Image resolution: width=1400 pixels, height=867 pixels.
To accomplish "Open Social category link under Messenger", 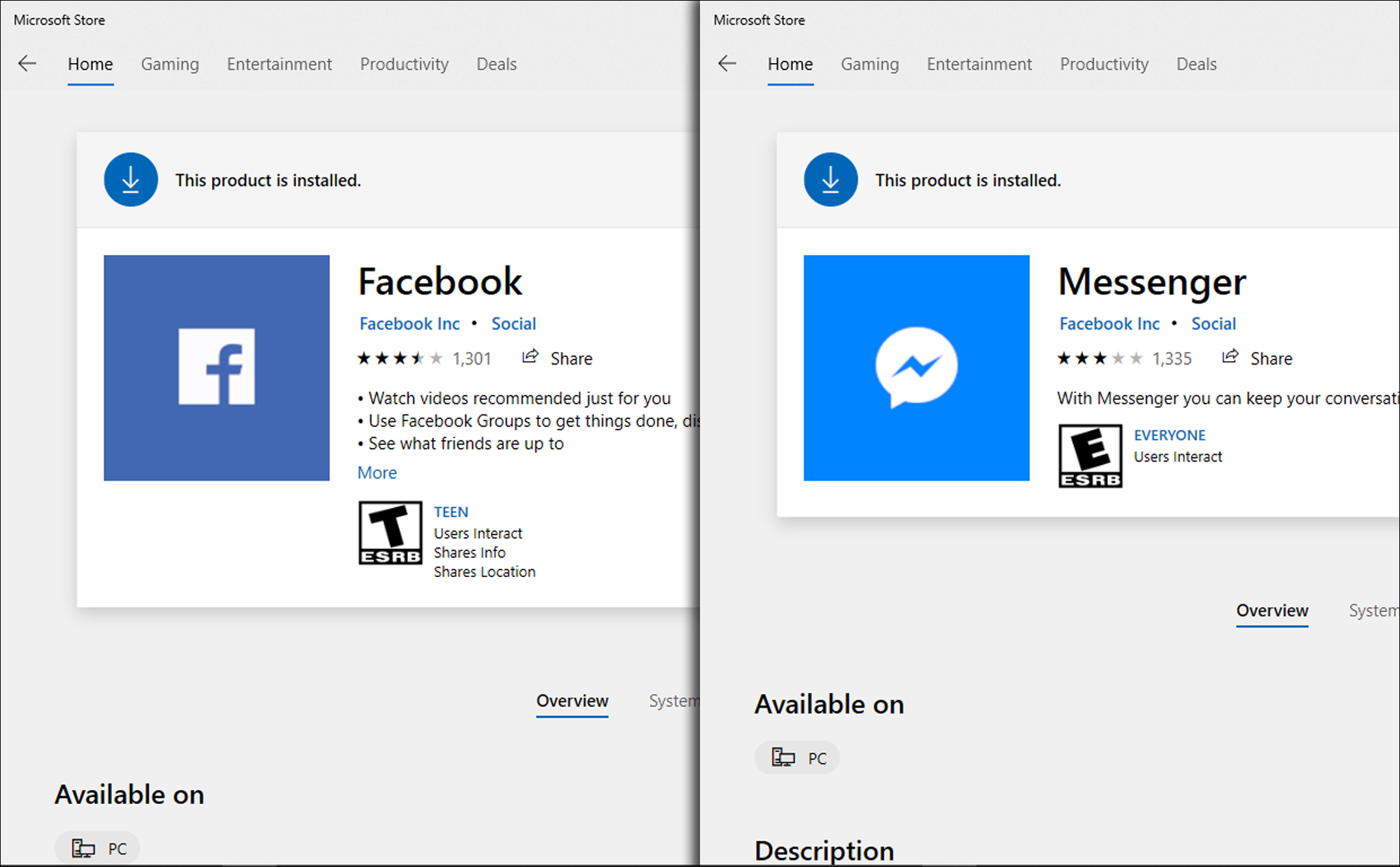I will point(1213,323).
